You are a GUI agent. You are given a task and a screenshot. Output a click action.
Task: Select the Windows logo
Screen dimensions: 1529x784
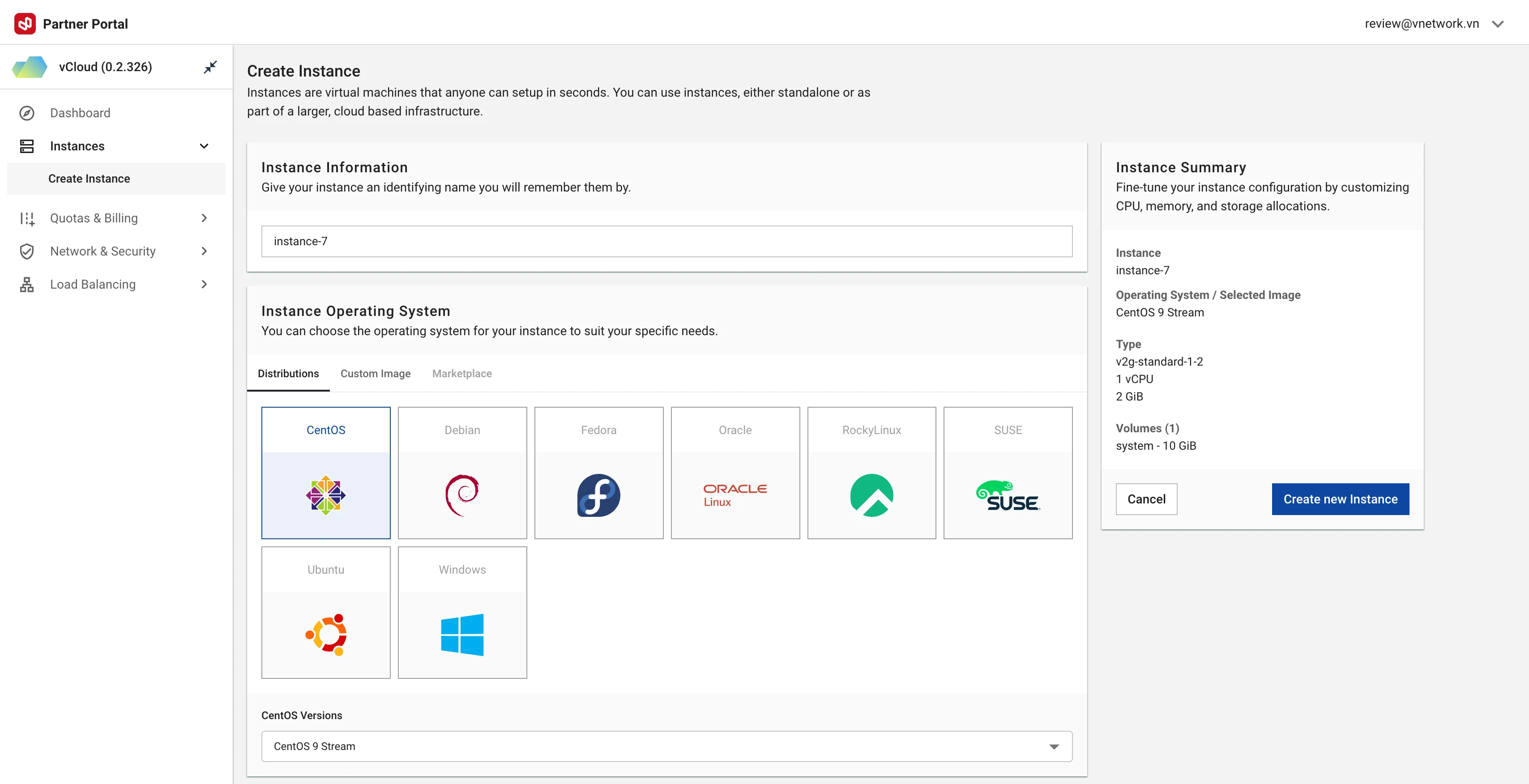tap(462, 635)
